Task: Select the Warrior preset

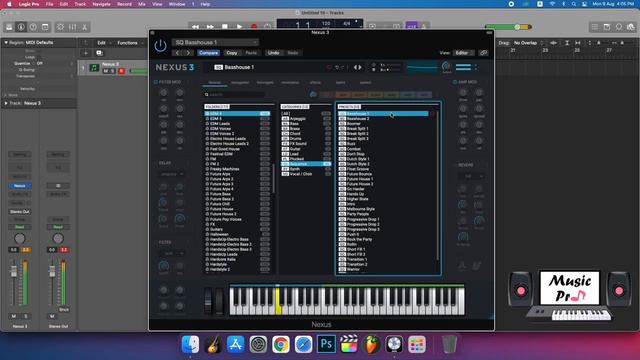Action: tap(383, 269)
